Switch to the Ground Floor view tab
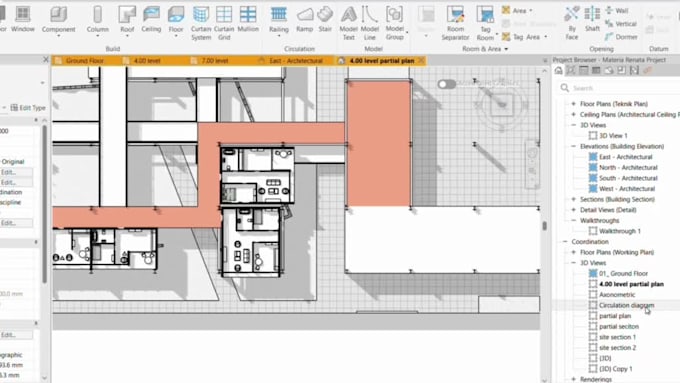680x383 pixels. [x=85, y=61]
